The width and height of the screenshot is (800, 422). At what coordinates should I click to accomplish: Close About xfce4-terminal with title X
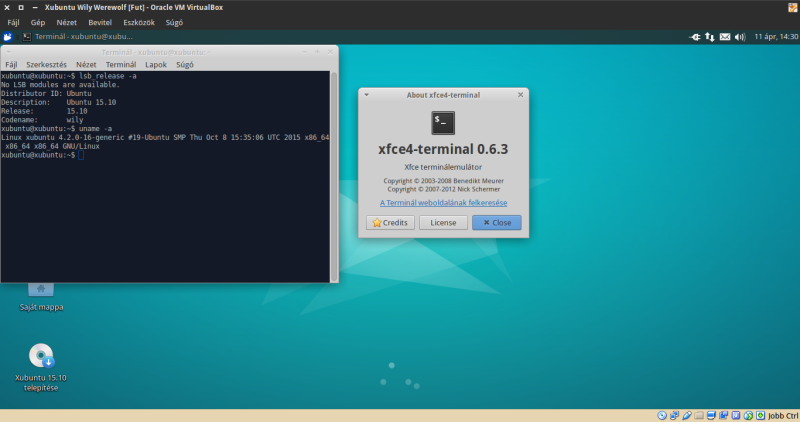click(520, 95)
